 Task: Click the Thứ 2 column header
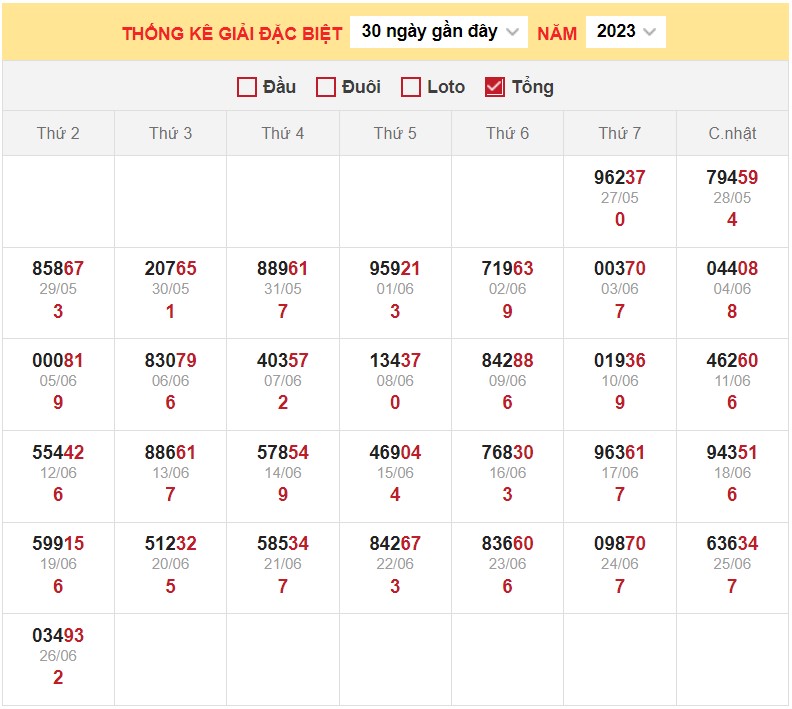pos(58,133)
